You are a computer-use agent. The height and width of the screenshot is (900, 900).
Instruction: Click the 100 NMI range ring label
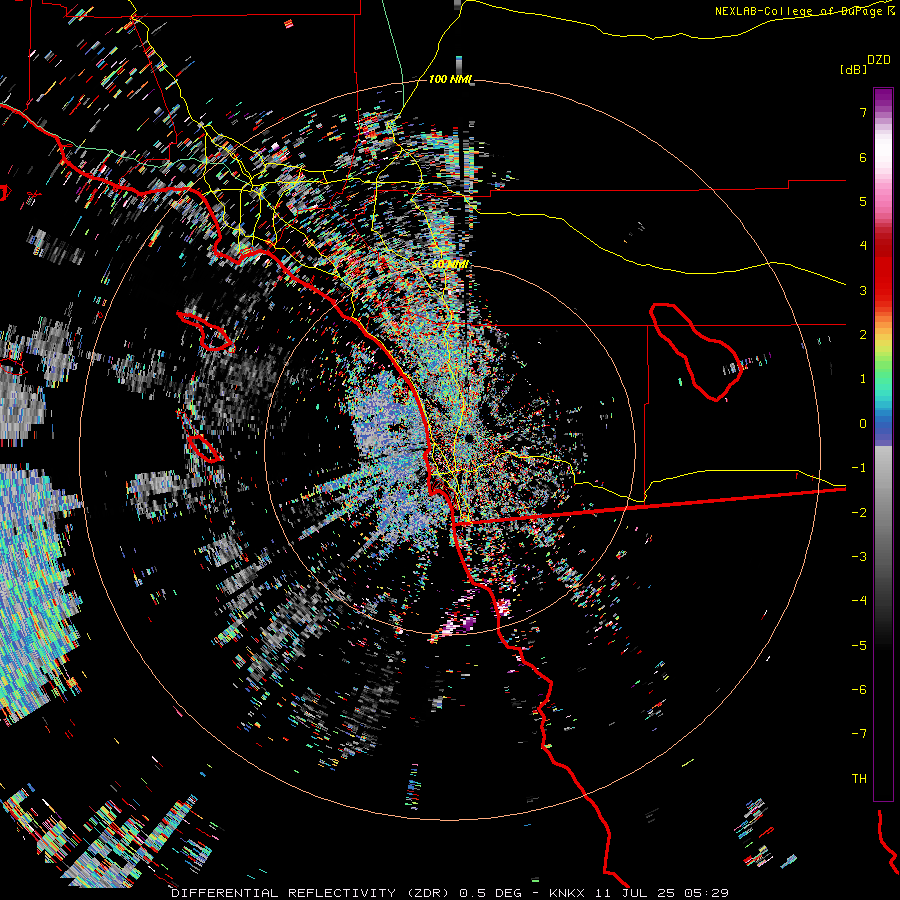pos(450,79)
